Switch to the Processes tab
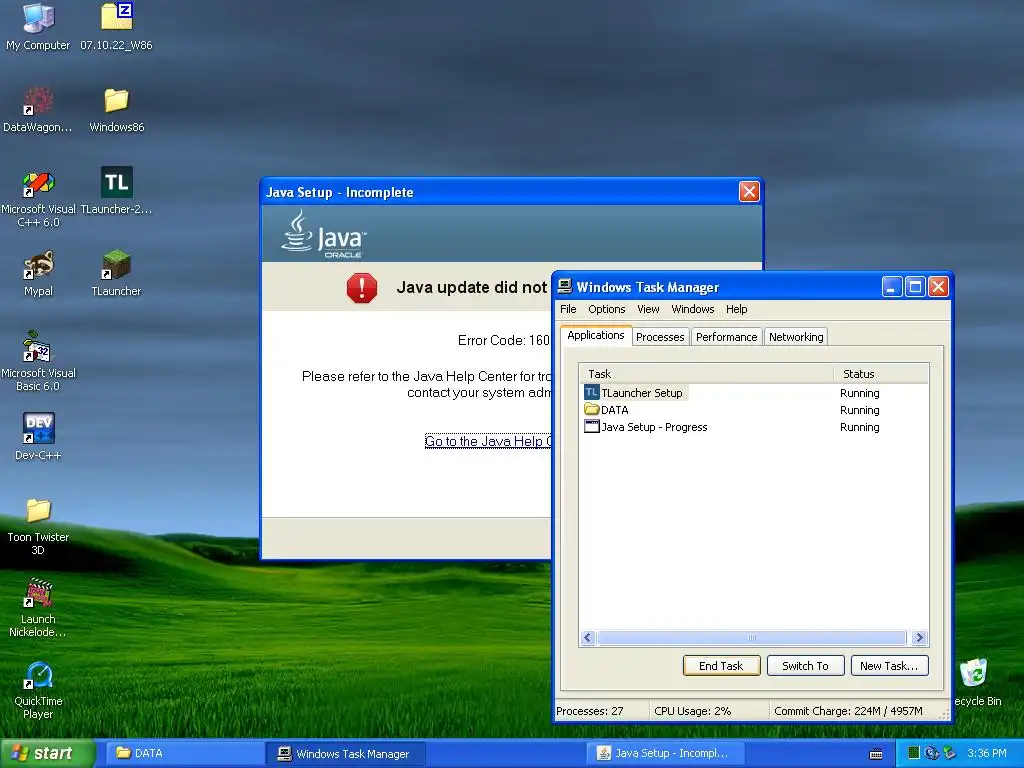Image resolution: width=1024 pixels, height=768 pixels. click(x=660, y=337)
